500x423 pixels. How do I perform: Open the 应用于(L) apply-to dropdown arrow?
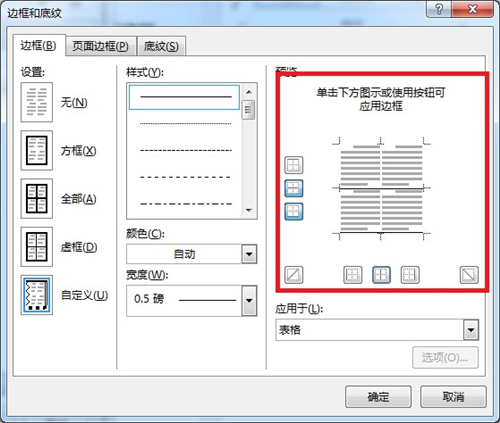click(471, 330)
